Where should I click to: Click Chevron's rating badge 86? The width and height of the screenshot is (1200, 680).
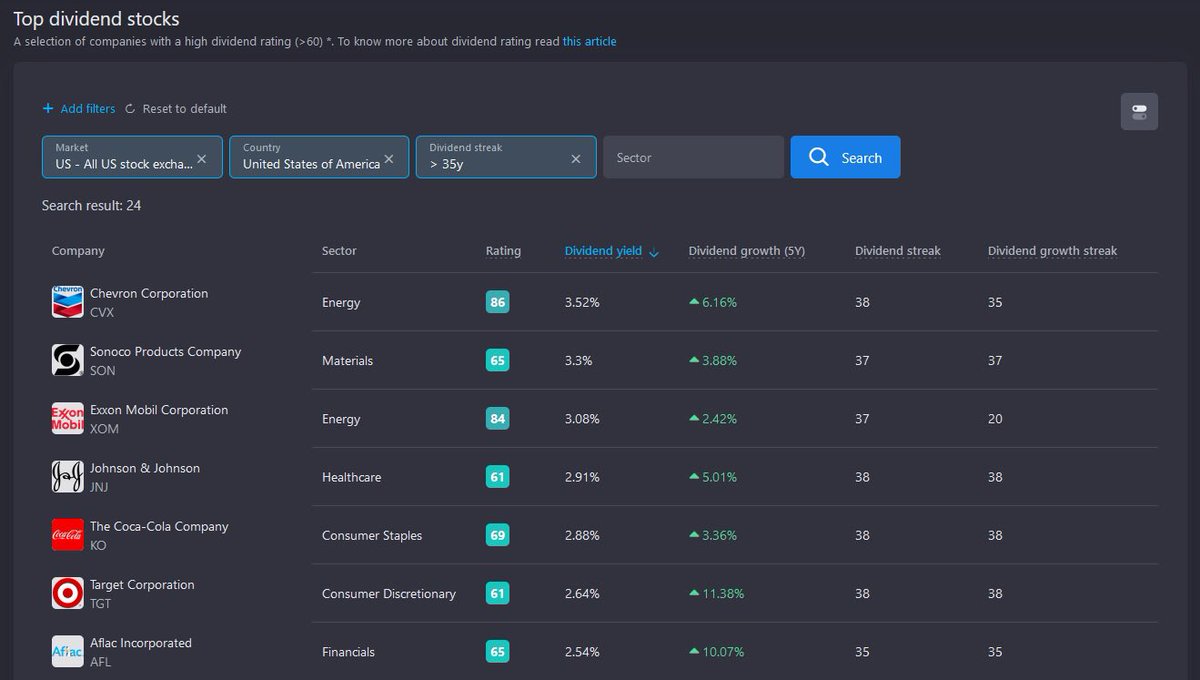point(497,302)
